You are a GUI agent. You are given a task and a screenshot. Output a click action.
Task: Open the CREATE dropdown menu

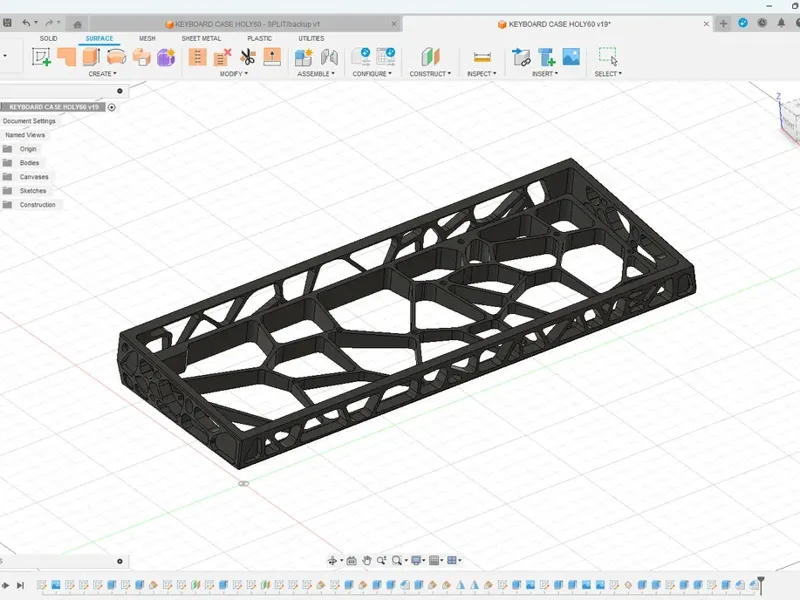(x=103, y=74)
